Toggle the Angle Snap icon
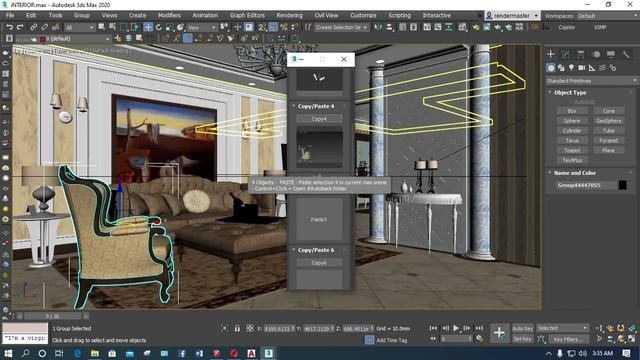Image resolution: width=640 pixels, height=360 pixels. (273, 27)
